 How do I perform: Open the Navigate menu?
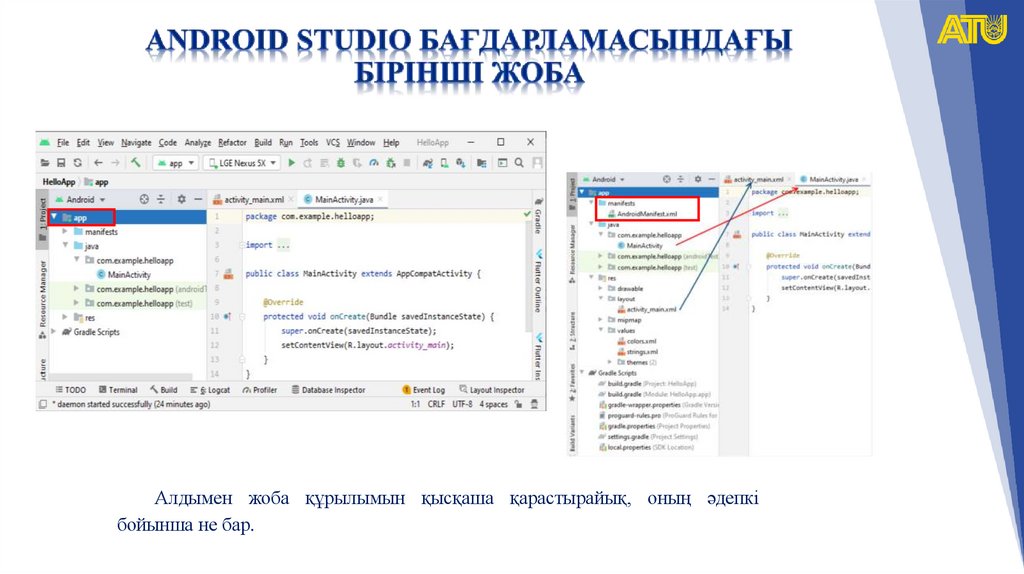pyautogui.click(x=136, y=142)
